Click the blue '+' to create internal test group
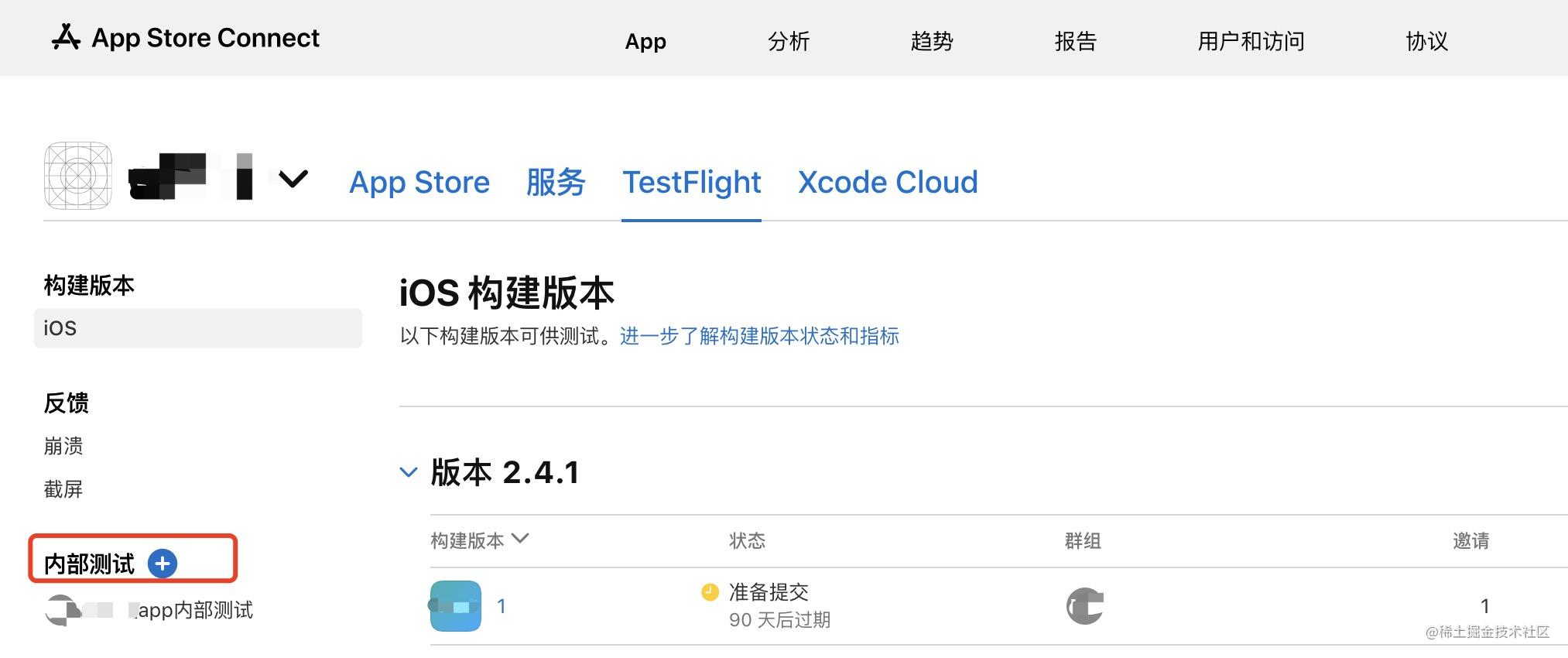 click(163, 564)
